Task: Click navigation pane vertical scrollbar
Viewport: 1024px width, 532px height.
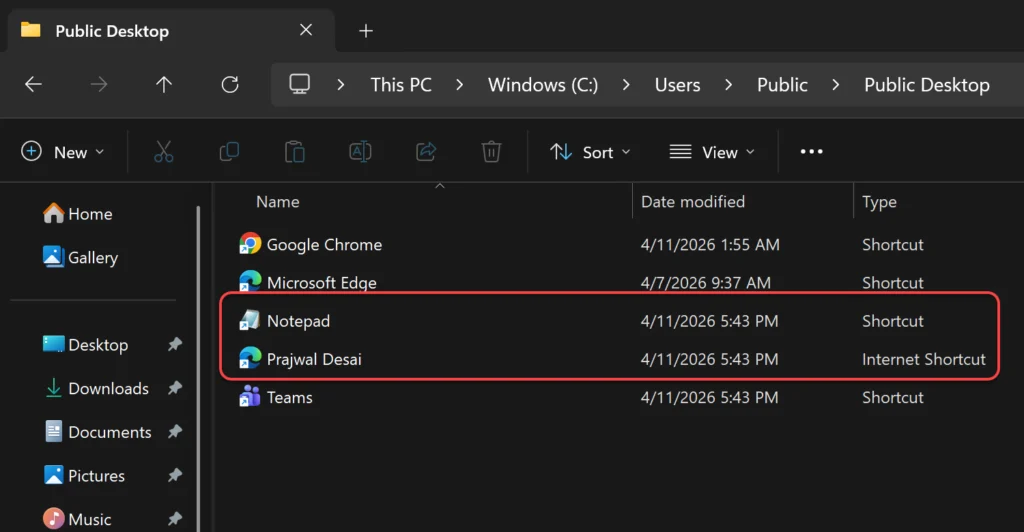Action: pyautogui.click(x=198, y=369)
